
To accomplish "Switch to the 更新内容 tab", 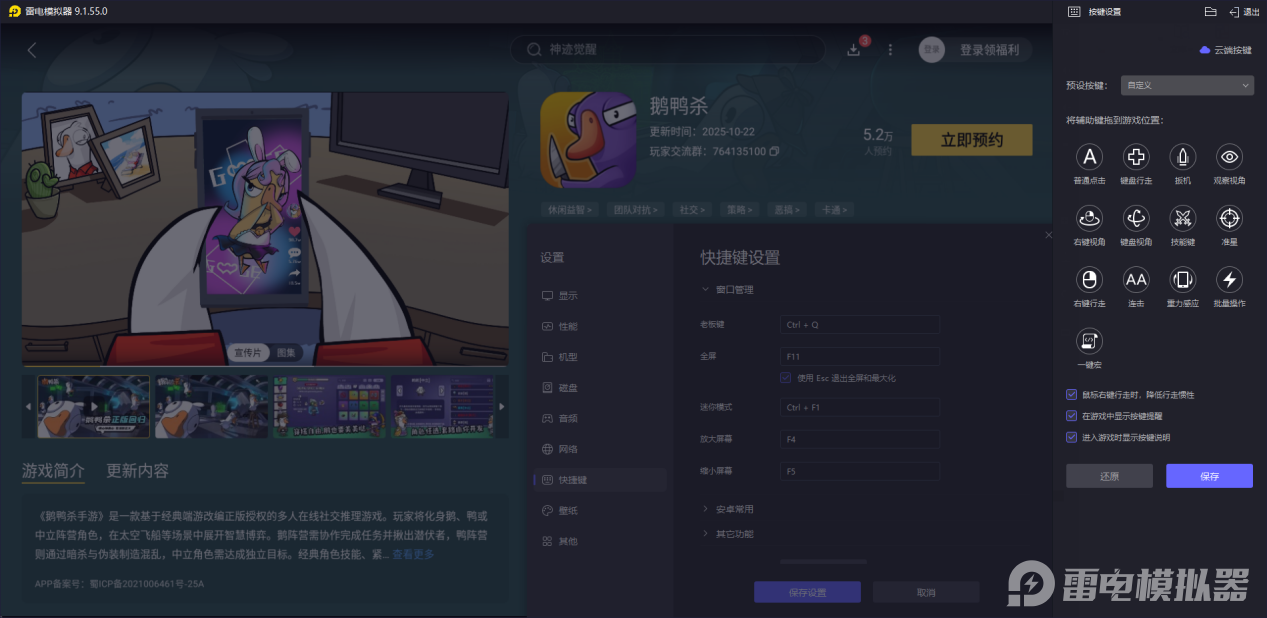I will 135,471.
